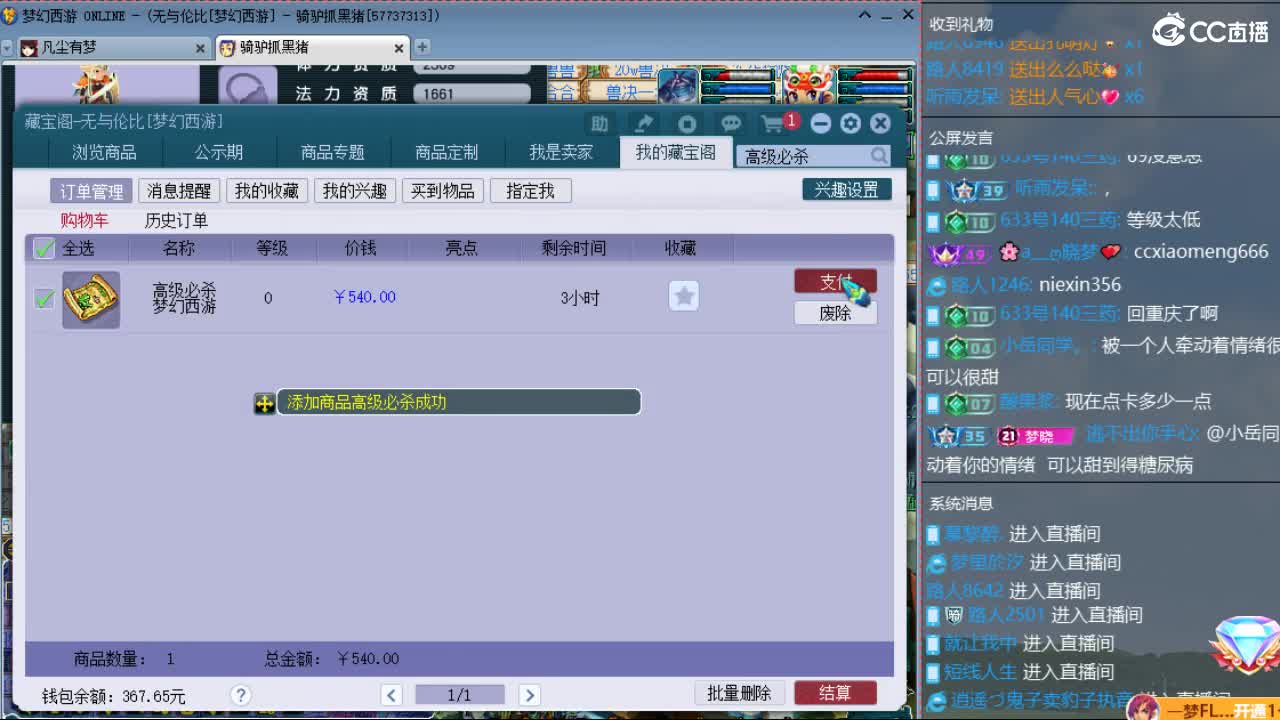Image resolution: width=1280 pixels, height=720 pixels.
Task: Click the chat bubble icon on Cangbaoge toolbar
Action: (731, 123)
